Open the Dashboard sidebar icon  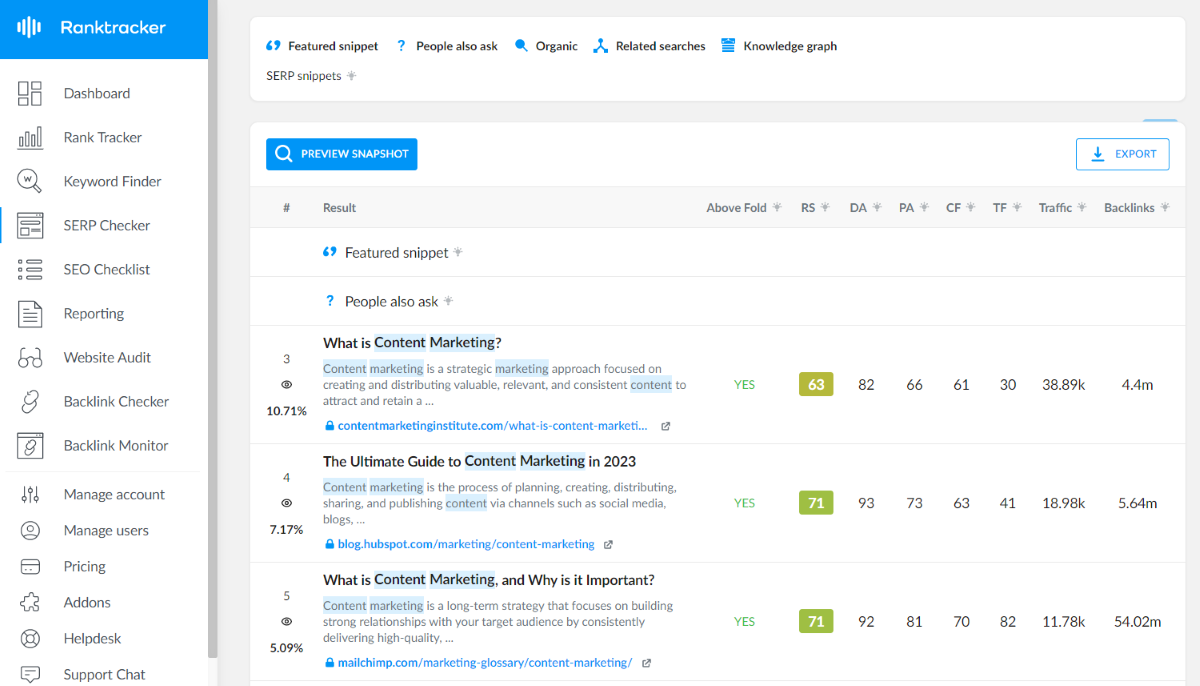[30, 94]
